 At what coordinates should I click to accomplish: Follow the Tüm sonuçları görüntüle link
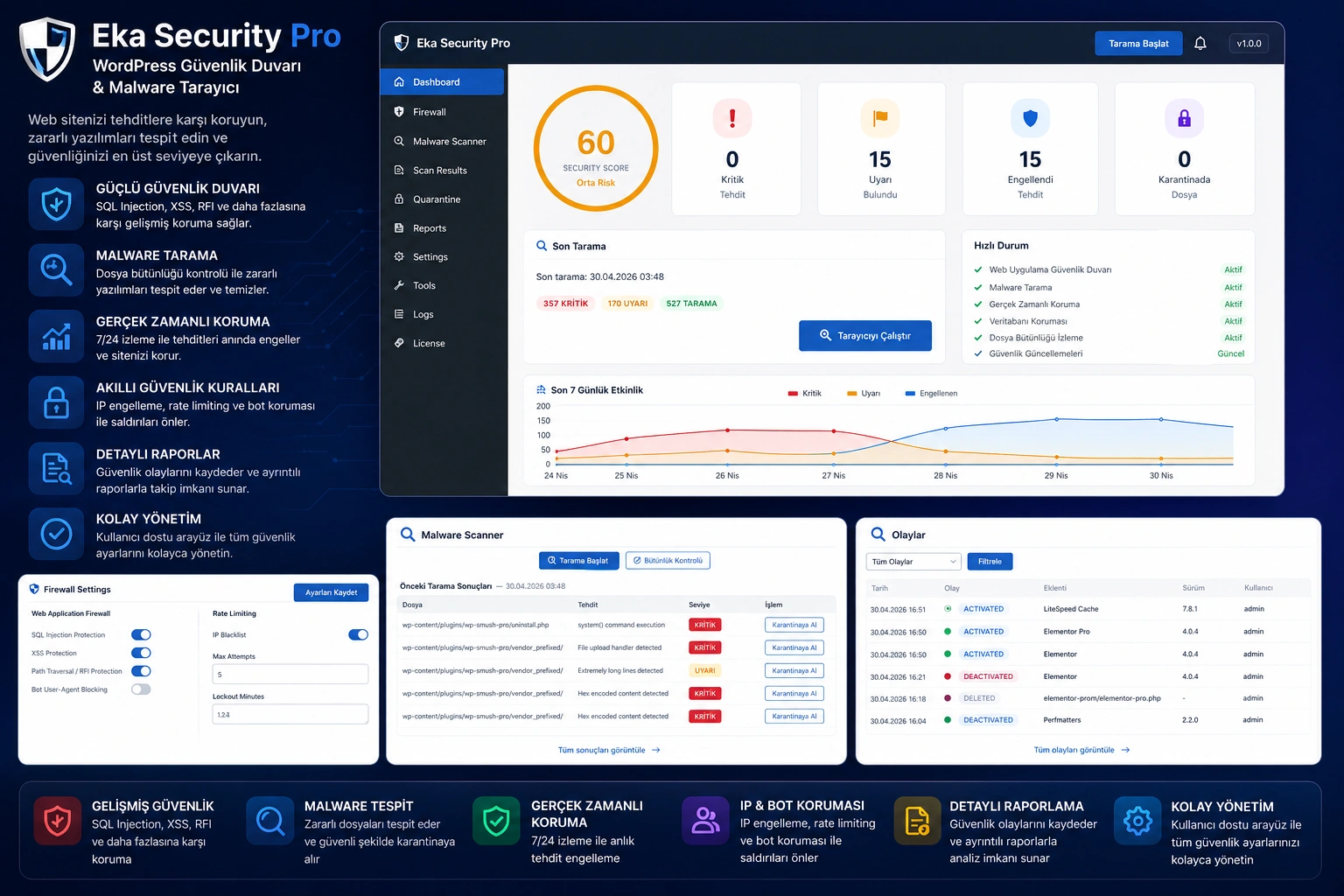pos(608,750)
